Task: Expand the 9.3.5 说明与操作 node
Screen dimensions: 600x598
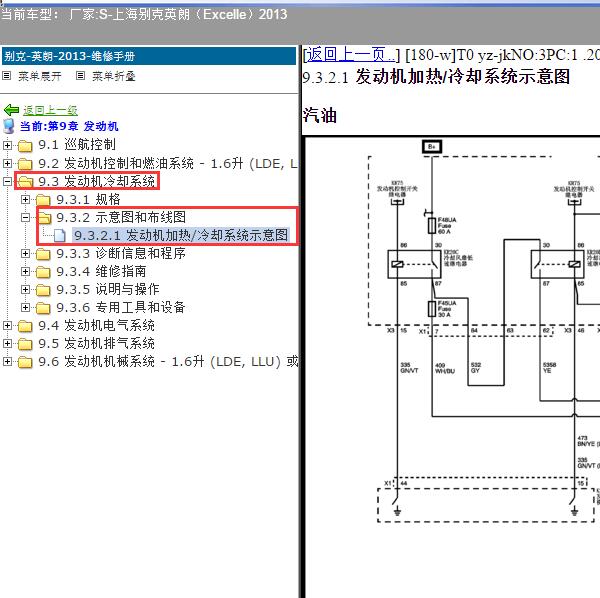Action: (25, 289)
